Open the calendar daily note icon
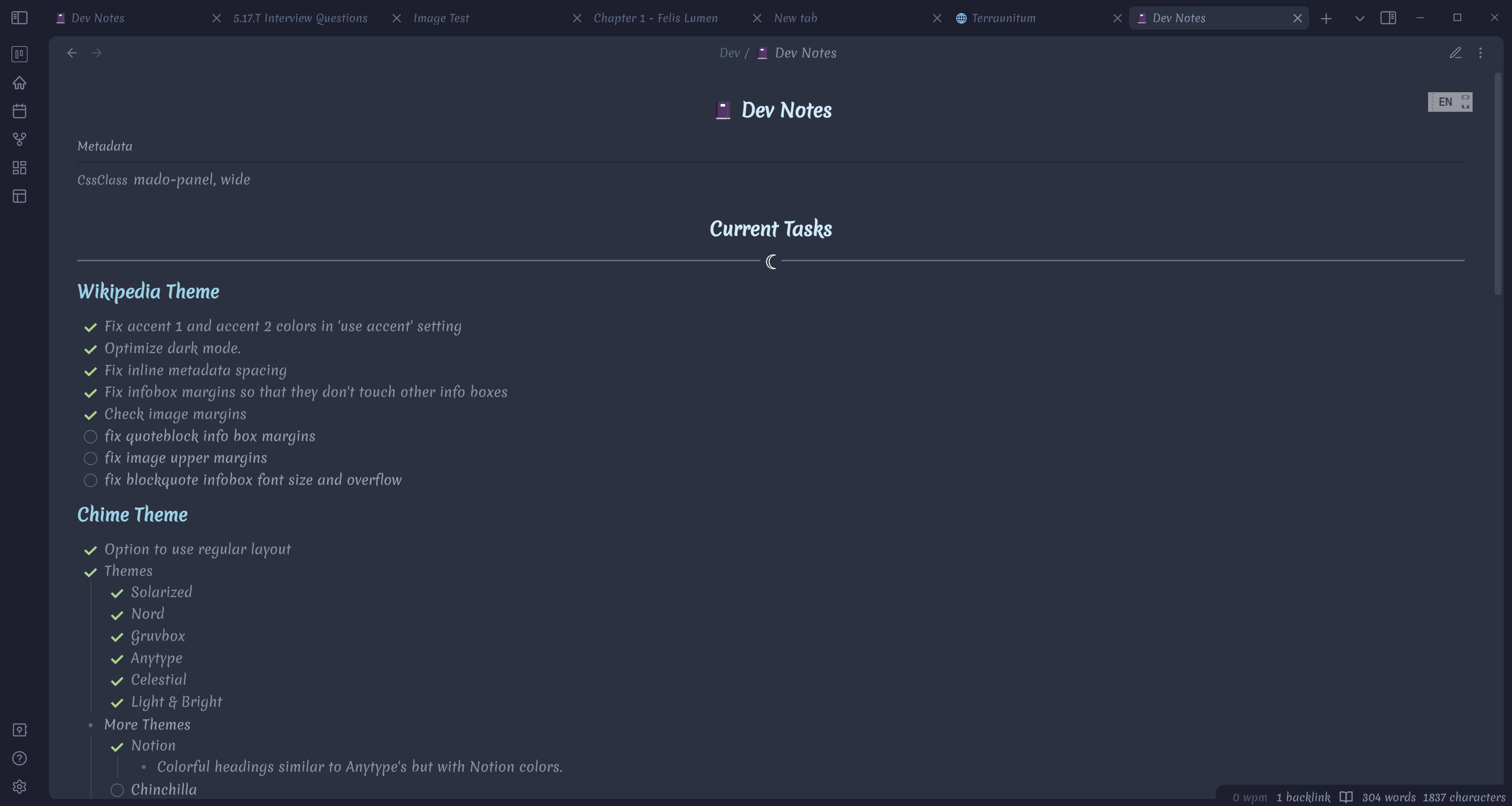Viewport: 1512px width, 806px height. coord(19,111)
